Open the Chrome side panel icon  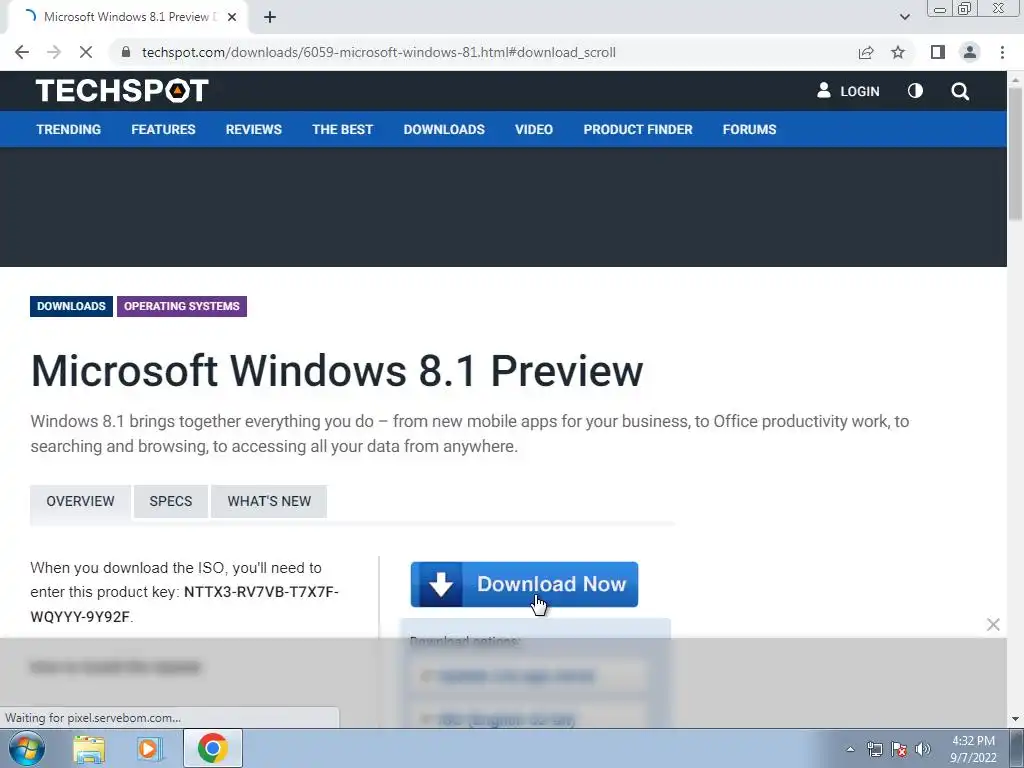point(938,52)
